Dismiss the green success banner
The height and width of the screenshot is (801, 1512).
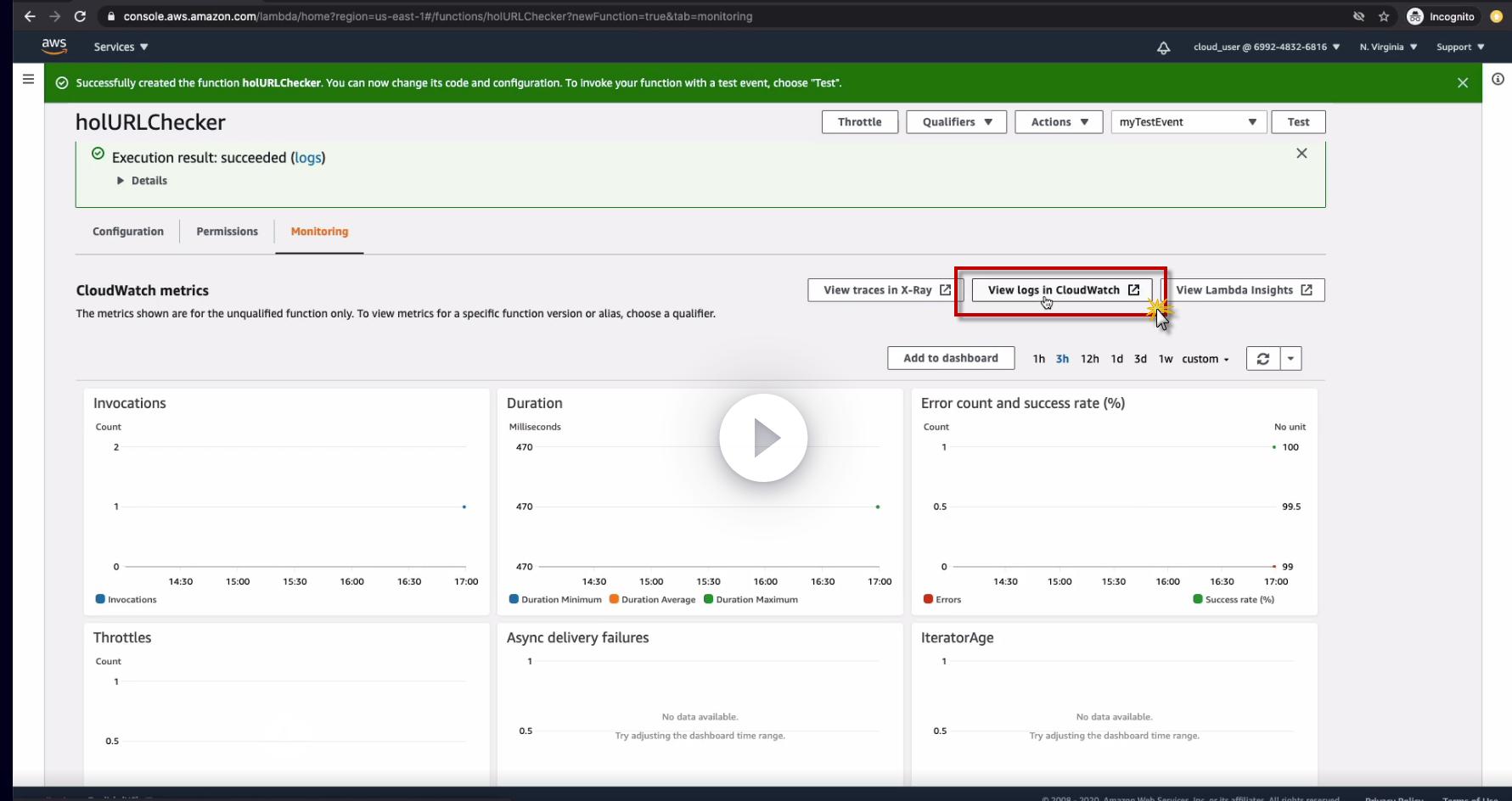tap(1462, 82)
